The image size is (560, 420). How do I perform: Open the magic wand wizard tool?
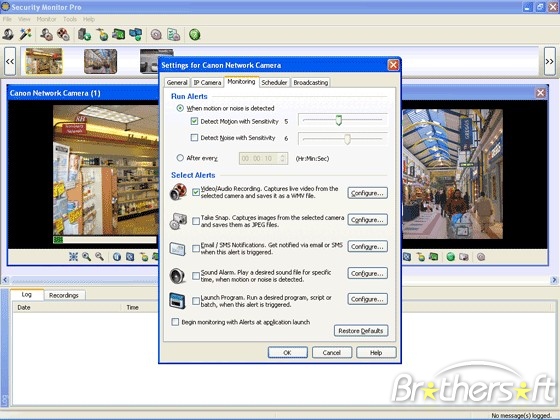tap(25, 35)
